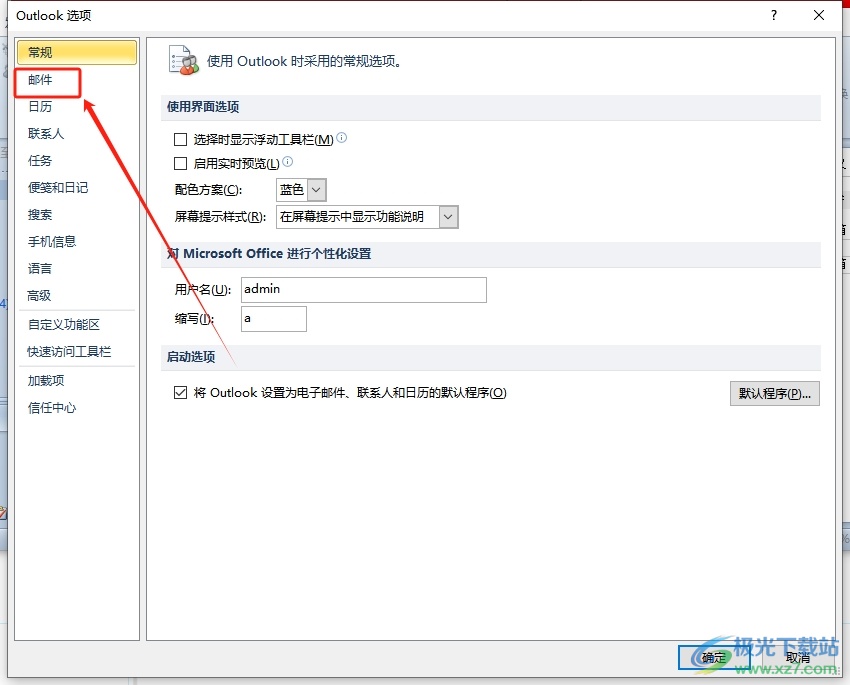Select 联系人 in the options list

click(x=46, y=133)
